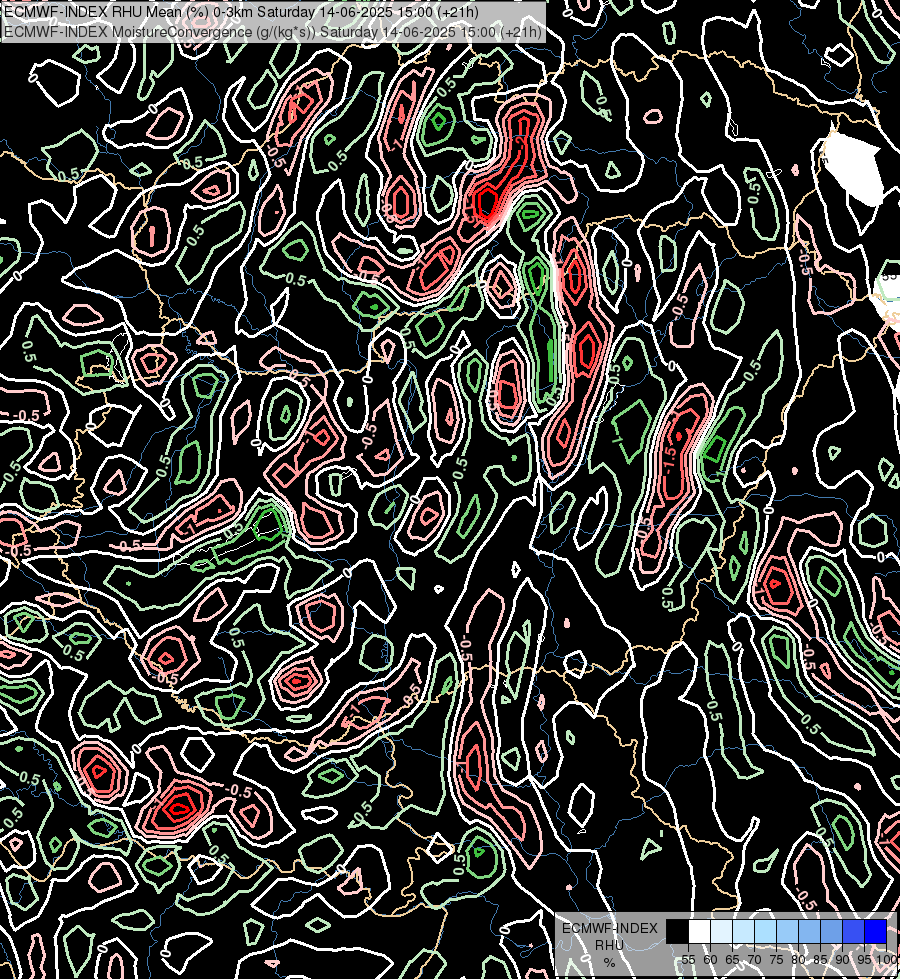Select the 85-90% humidity legend swatch
The image size is (900, 979).
tap(831, 931)
